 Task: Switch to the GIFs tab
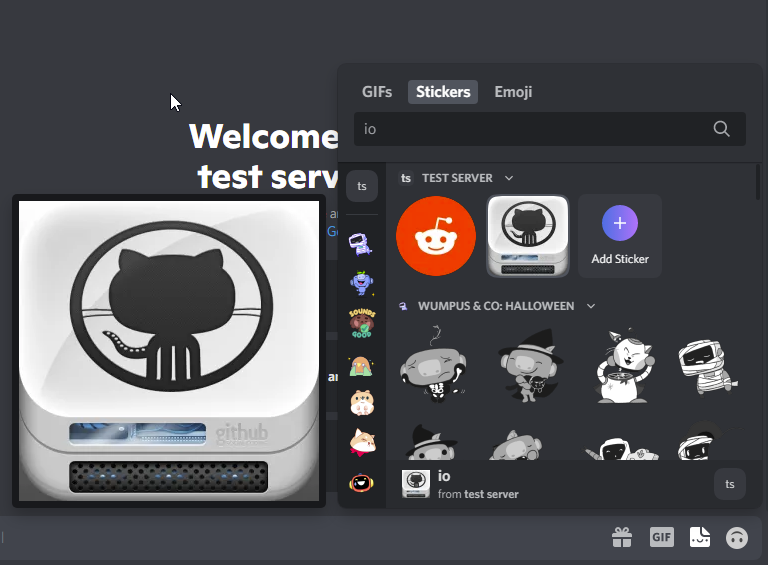[x=377, y=92]
